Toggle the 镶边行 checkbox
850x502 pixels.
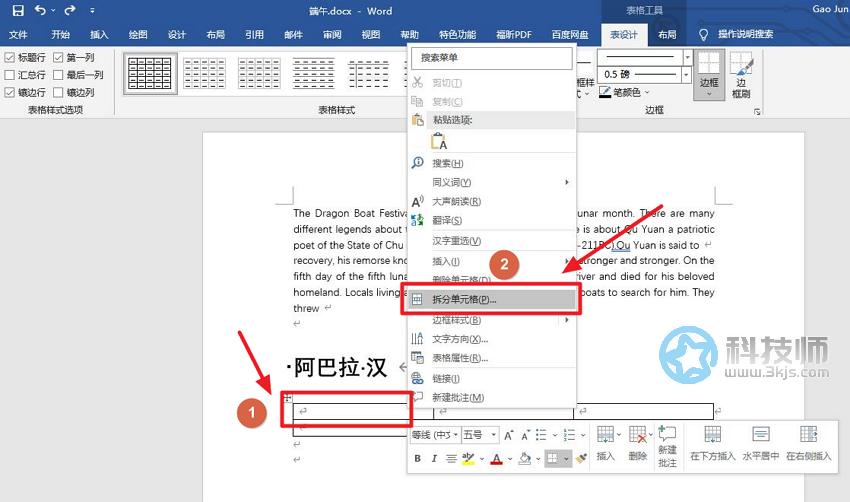pos(25,92)
